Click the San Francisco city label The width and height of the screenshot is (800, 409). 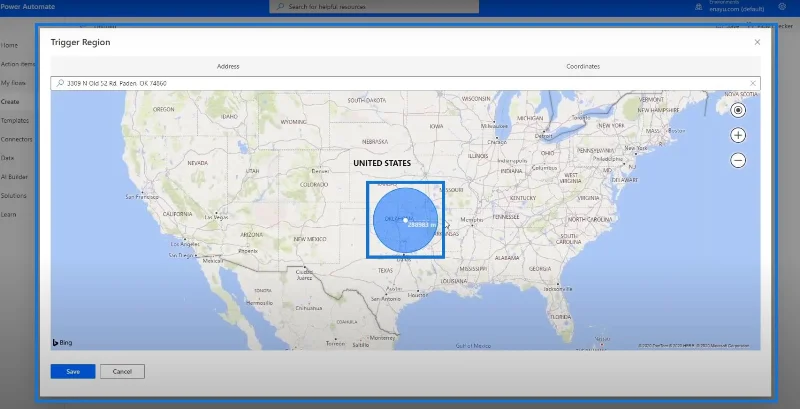[x=142, y=197]
